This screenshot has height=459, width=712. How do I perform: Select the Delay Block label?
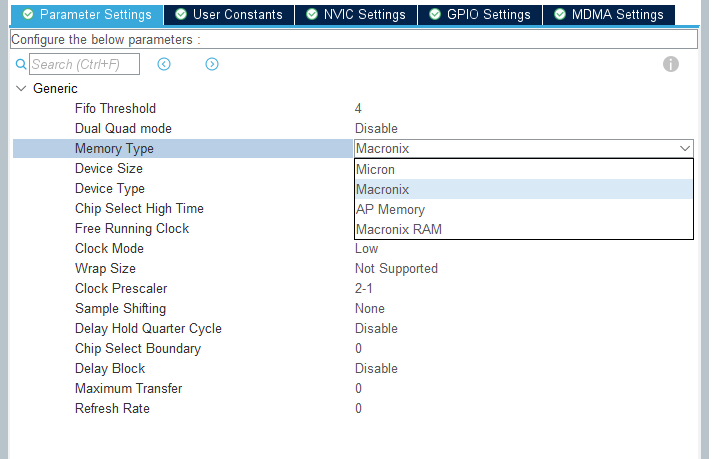tap(110, 368)
